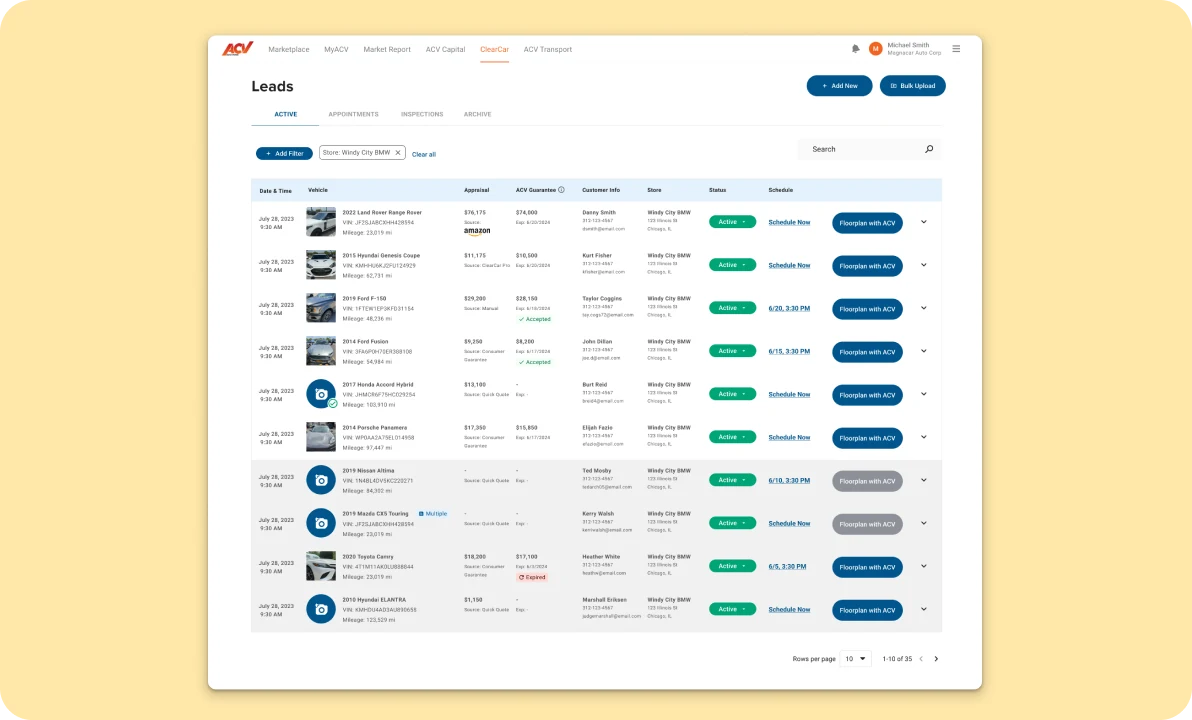The width and height of the screenshot is (1192, 720).
Task: Click the Bulk Upload button
Action: click(912, 86)
